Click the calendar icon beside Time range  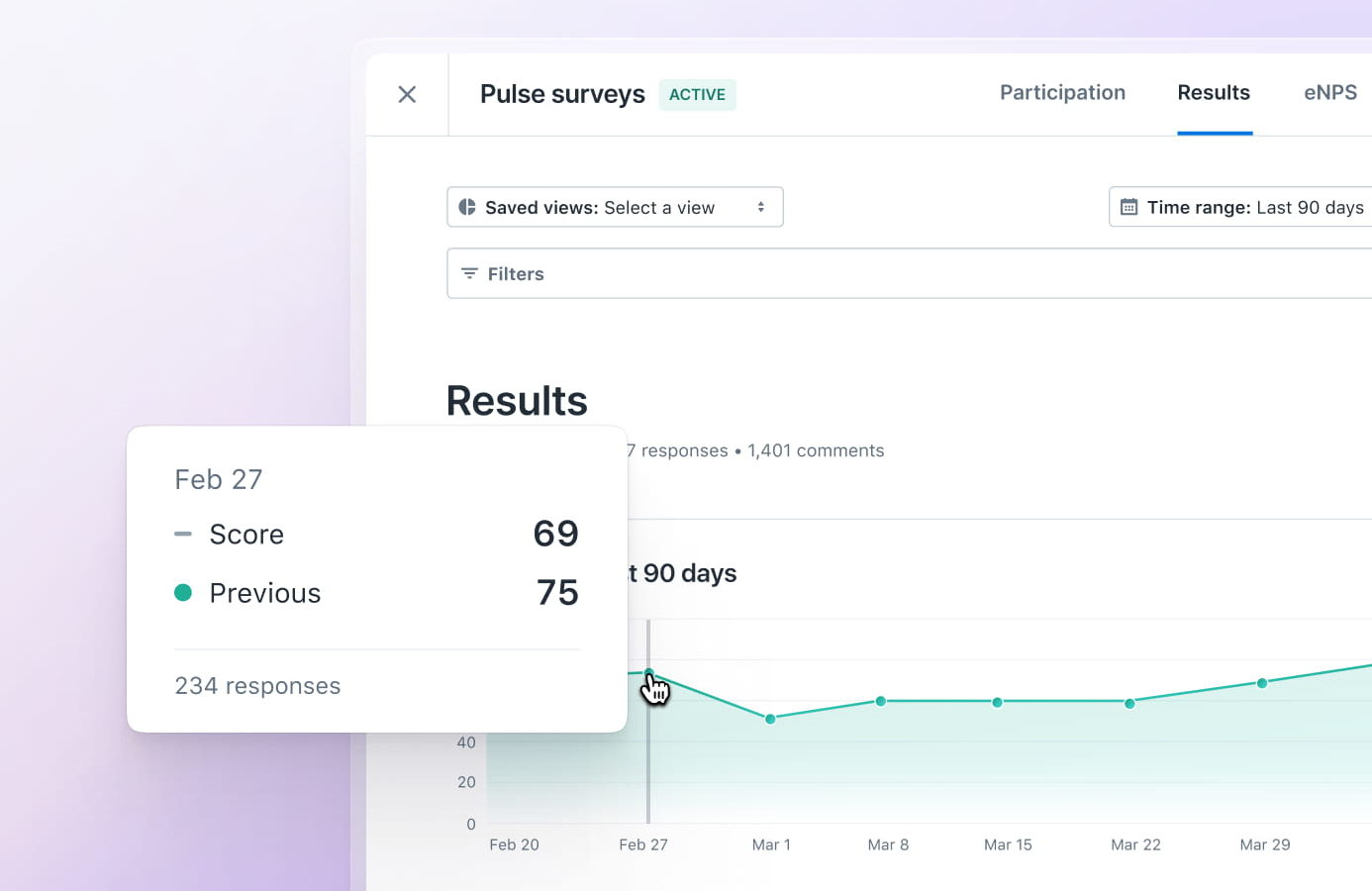(1128, 207)
